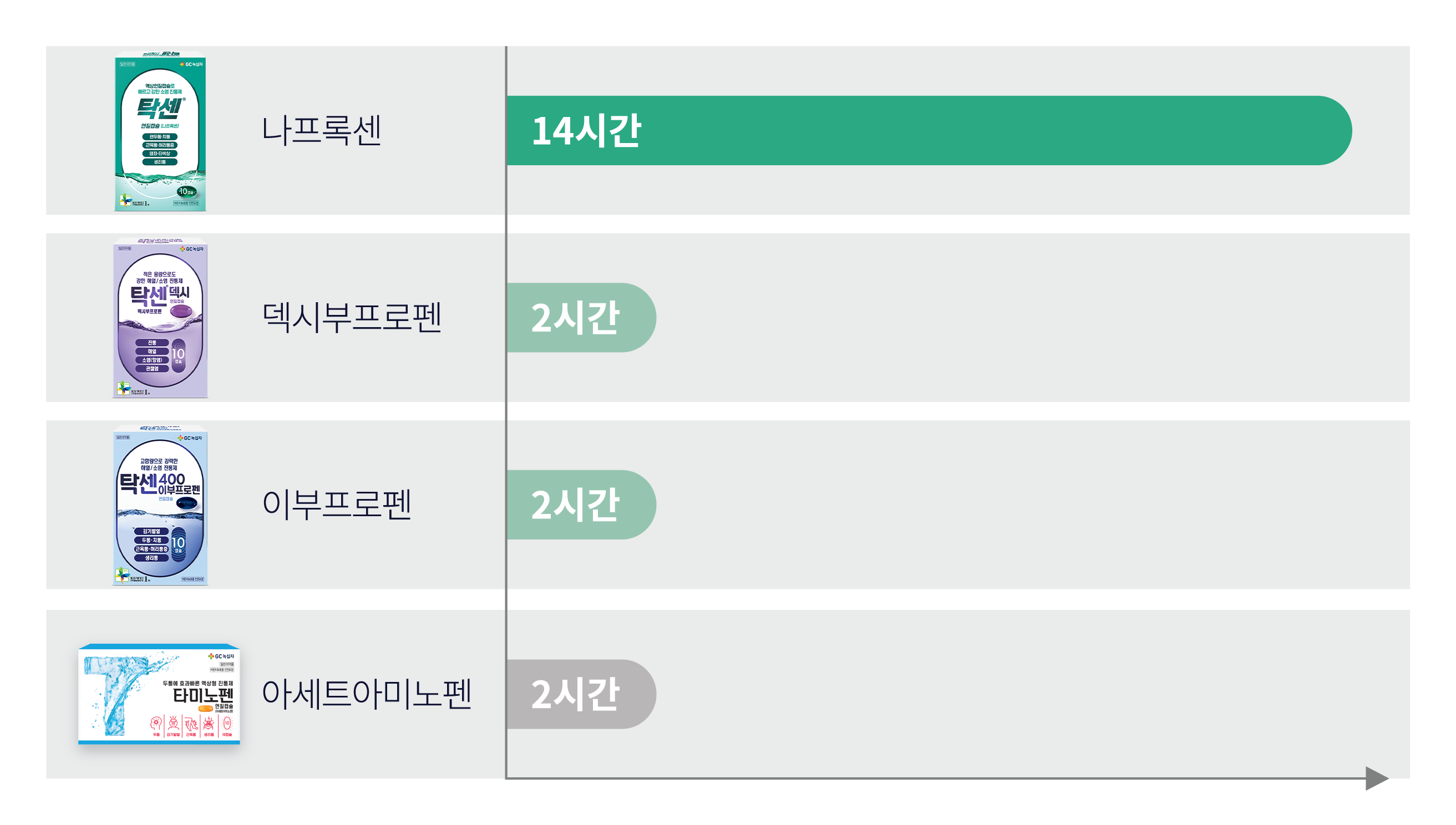Click the 생리통 icon on 타미노펜 box

click(x=209, y=724)
